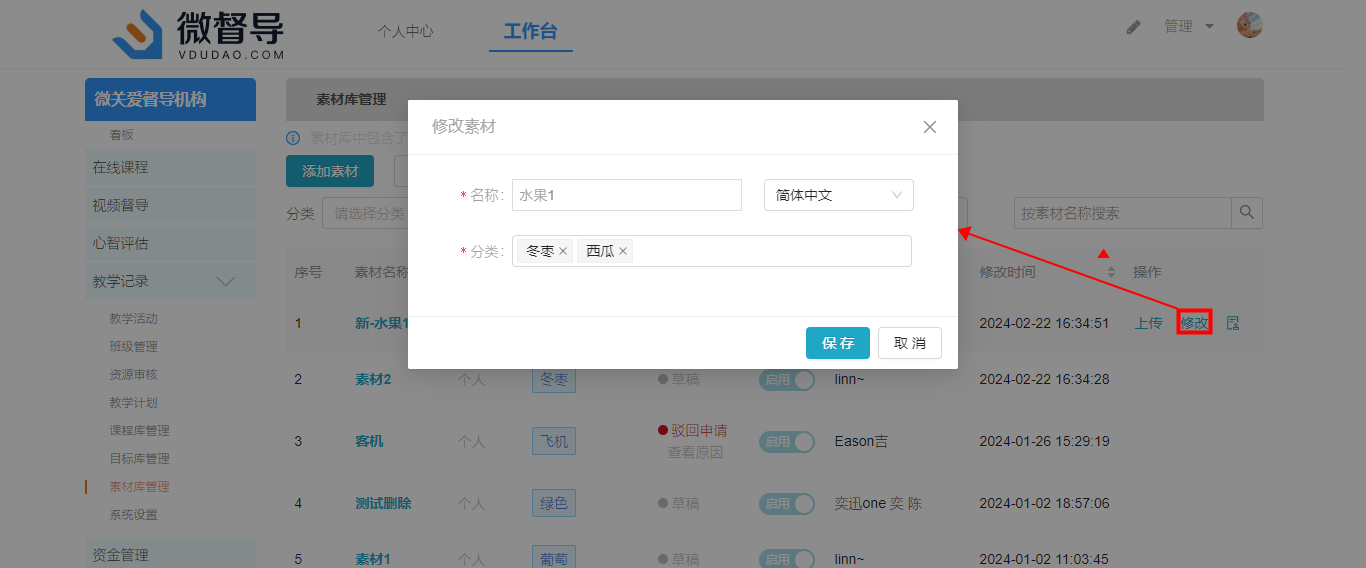
Task: Click the pencil edit icon in header
Action: click(1133, 27)
